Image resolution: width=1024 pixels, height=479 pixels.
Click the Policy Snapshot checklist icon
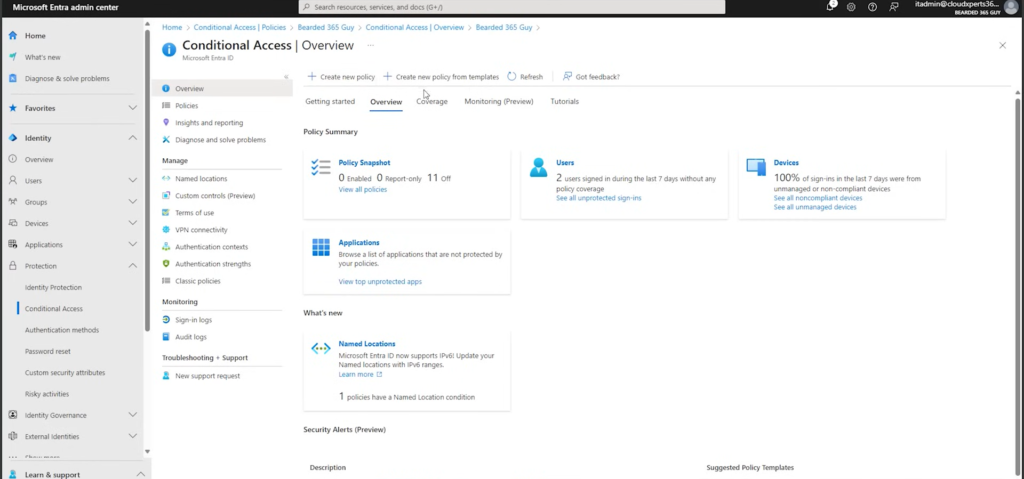click(321, 168)
